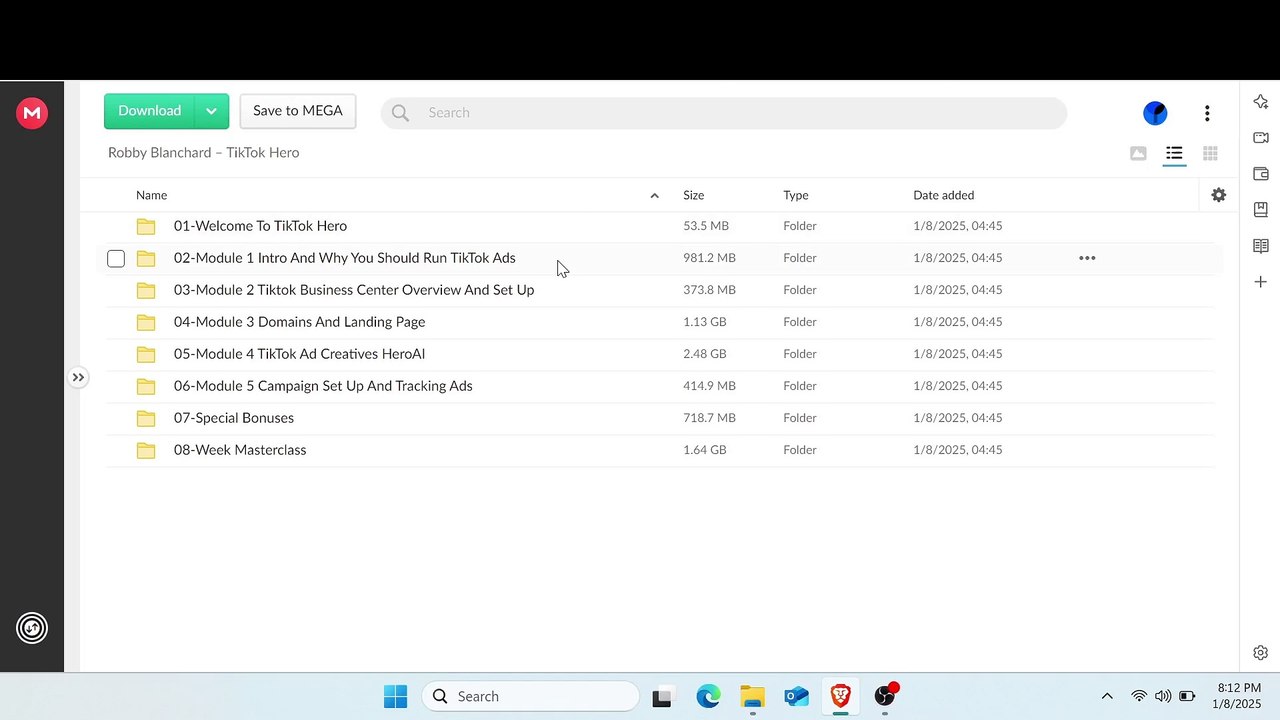The width and height of the screenshot is (1280, 720).
Task: Open folder 02-Module 1 Intro And Why
Action: pos(345,258)
